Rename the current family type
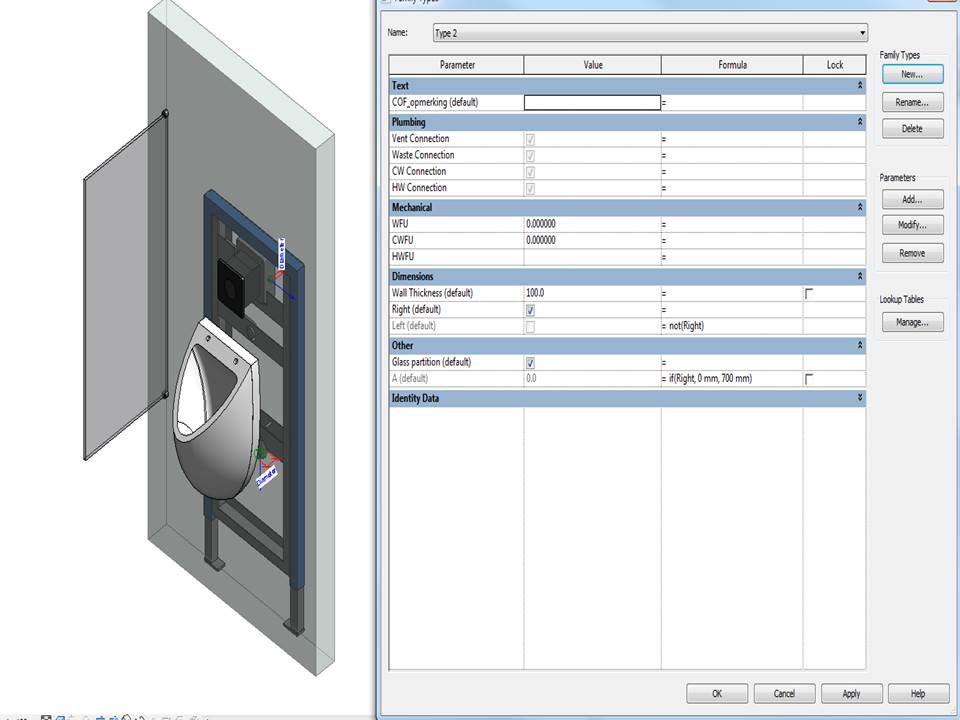Image resolution: width=960 pixels, height=720 pixels. pyautogui.click(x=911, y=101)
